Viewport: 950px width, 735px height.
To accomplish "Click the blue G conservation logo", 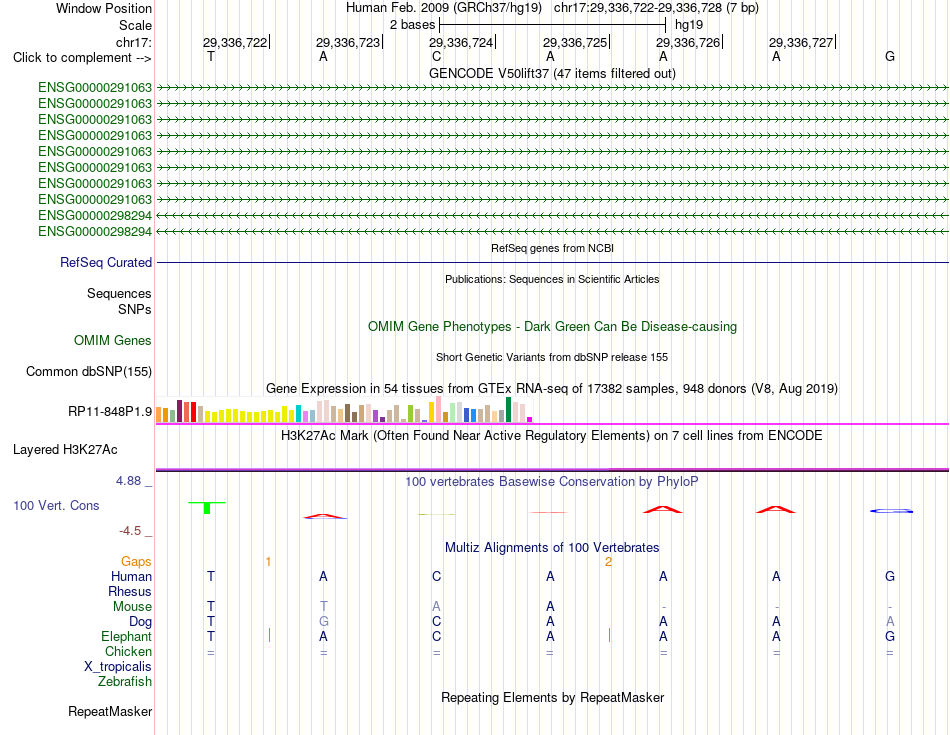I will point(891,511).
